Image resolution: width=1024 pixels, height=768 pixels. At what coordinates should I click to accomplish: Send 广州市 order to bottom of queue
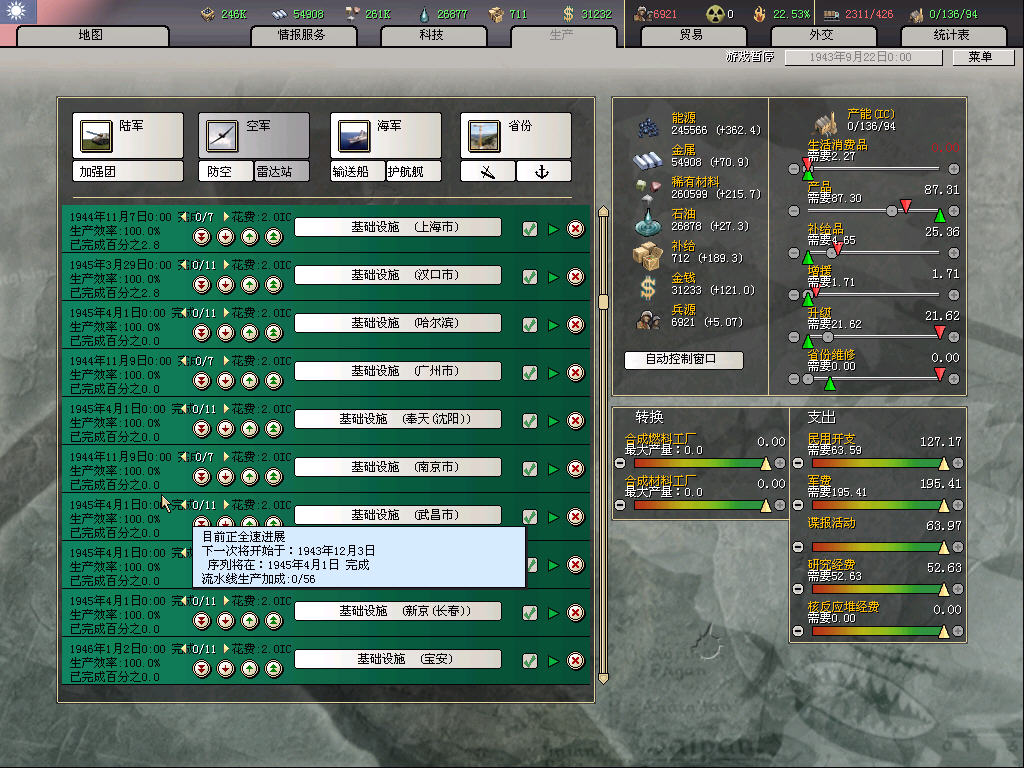201,381
